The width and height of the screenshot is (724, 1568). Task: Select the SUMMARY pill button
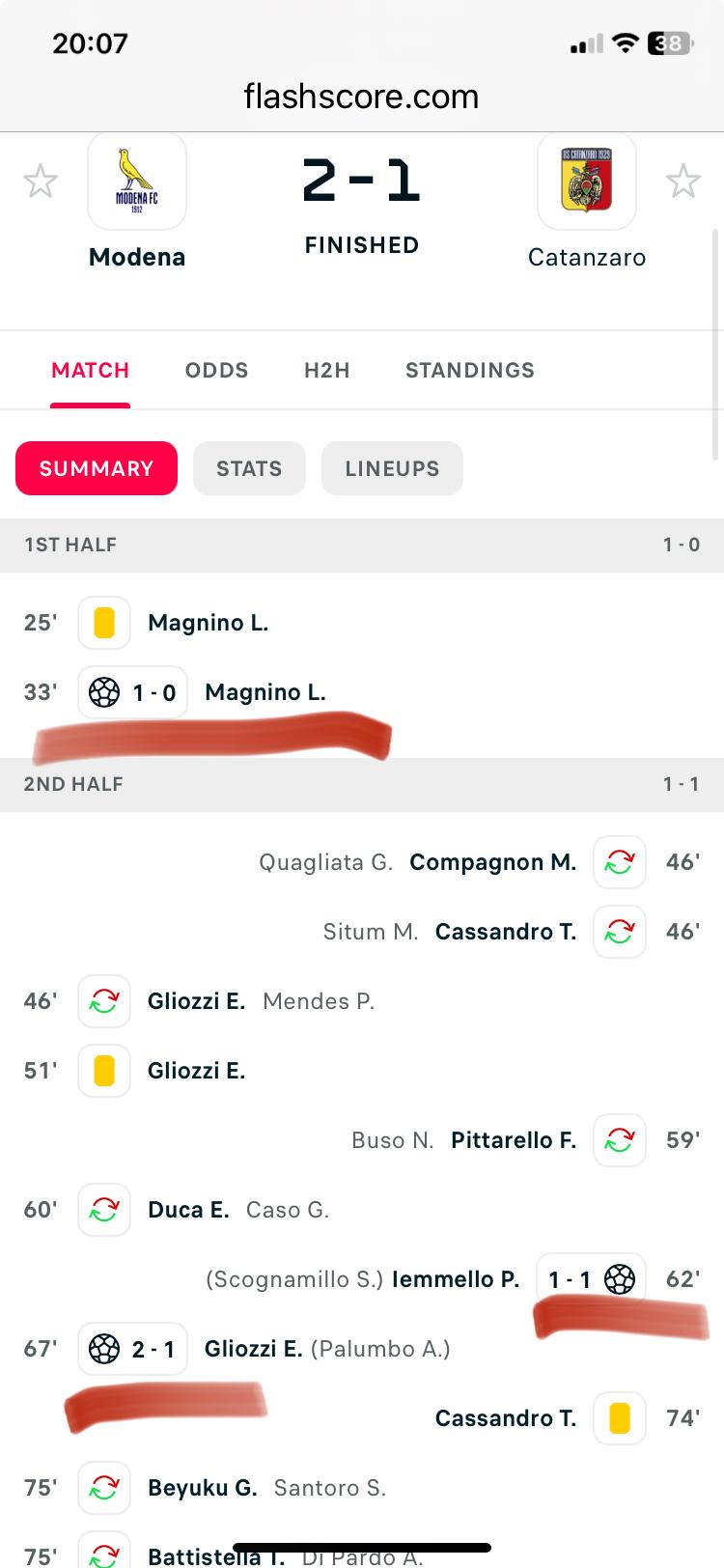(x=97, y=468)
